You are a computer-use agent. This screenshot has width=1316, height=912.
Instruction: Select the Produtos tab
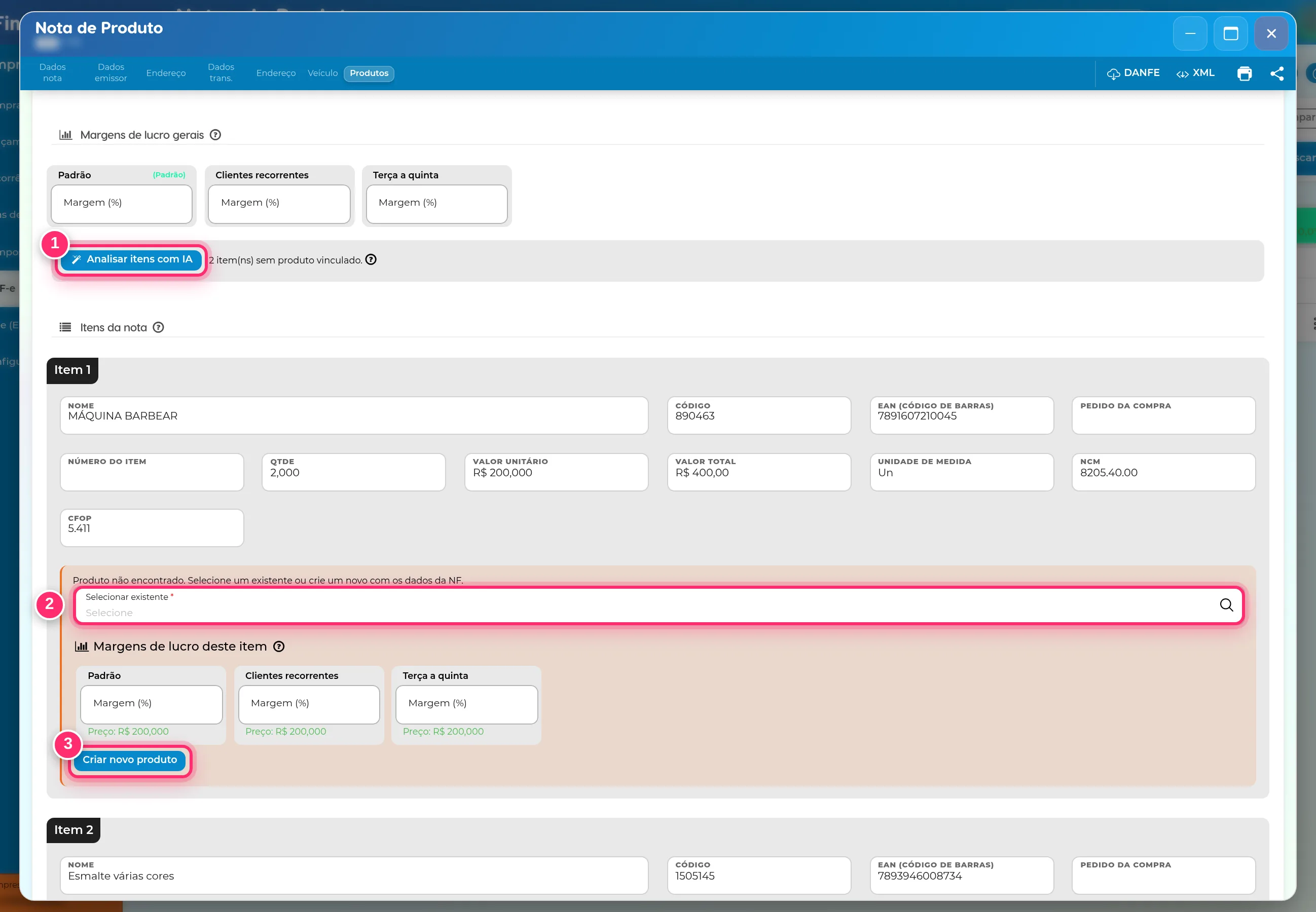(369, 73)
